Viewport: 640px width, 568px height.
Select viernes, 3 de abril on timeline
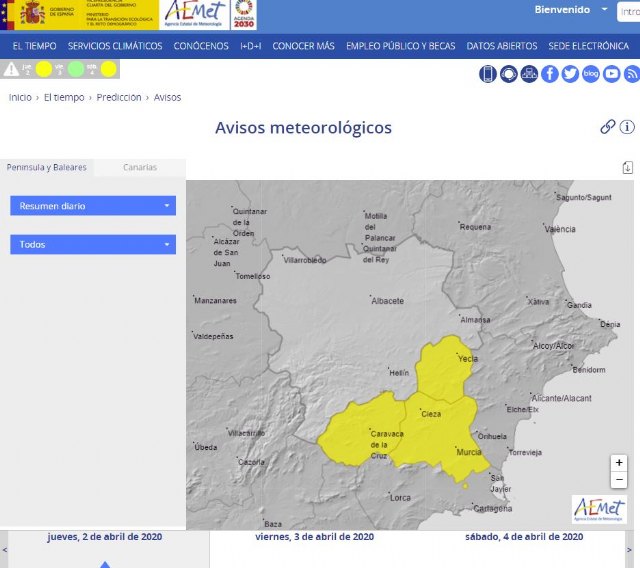point(314,537)
